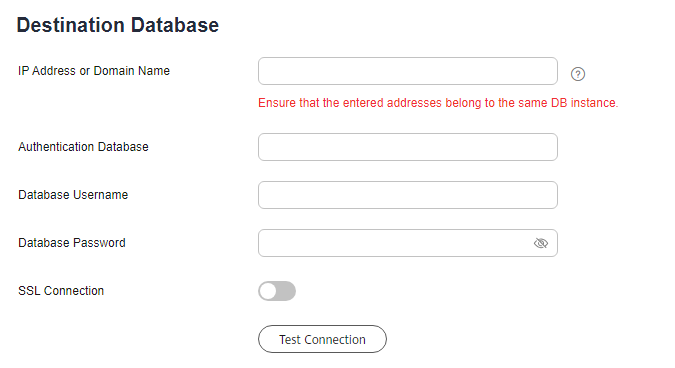675x368 pixels.
Task: Click into the Database Username field
Action: 408,195
